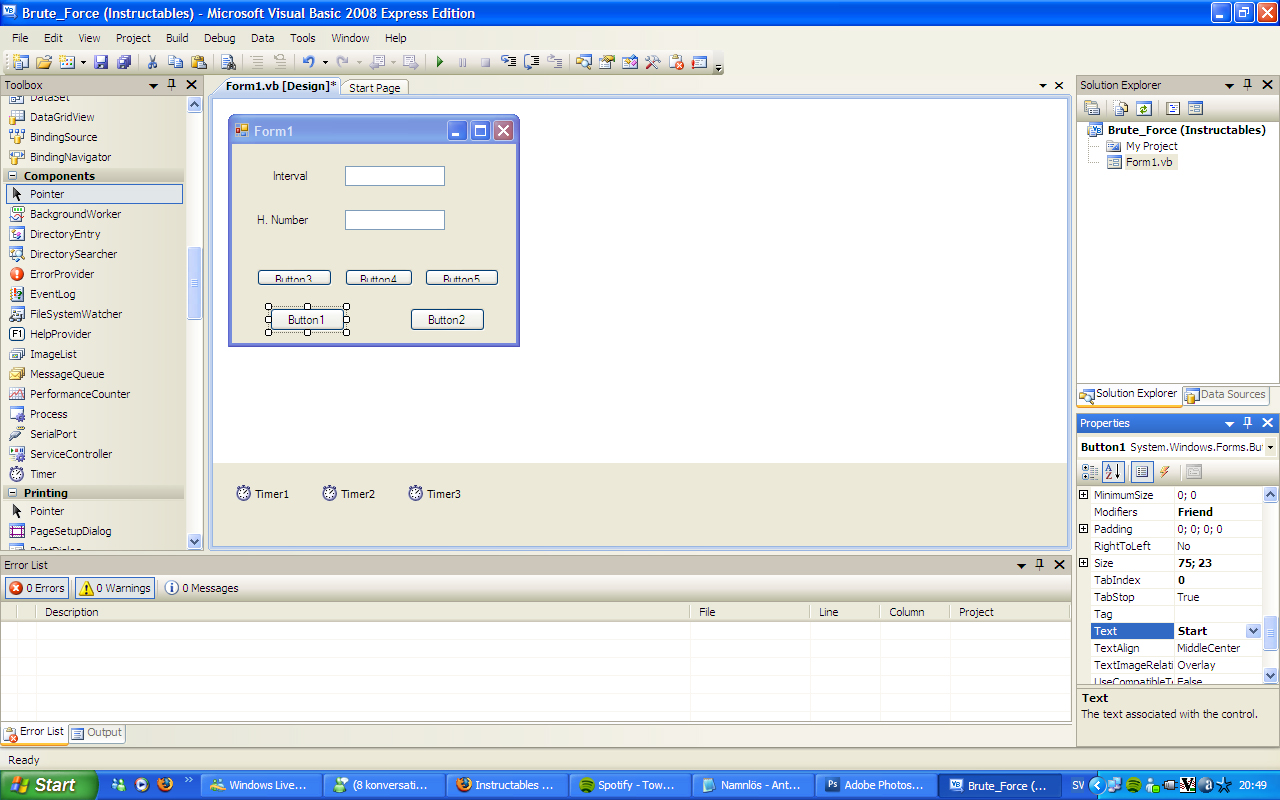Expand the MinimumSize property
The height and width of the screenshot is (800, 1280).
[x=1083, y=495]
